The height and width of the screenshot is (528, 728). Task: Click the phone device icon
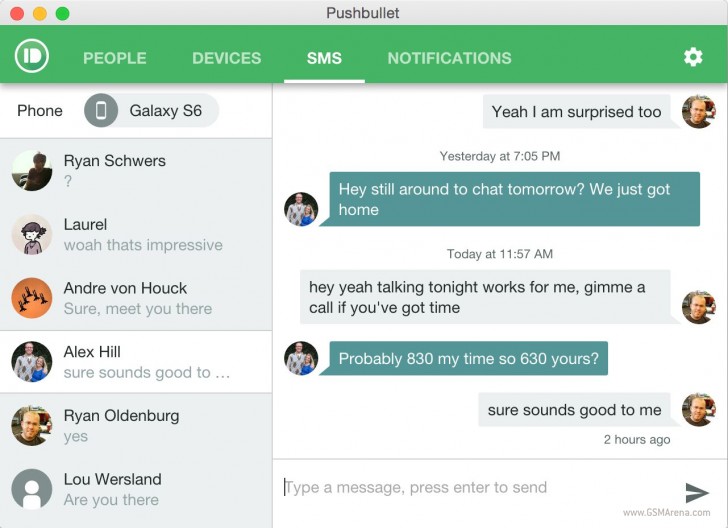point(101,111)
